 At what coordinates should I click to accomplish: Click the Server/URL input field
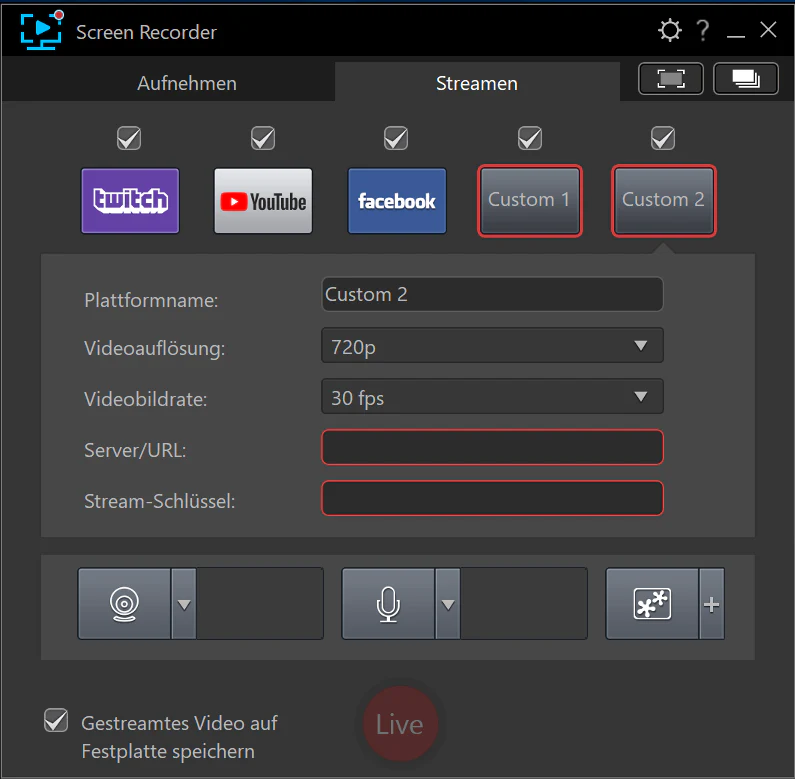pos(492,447)
